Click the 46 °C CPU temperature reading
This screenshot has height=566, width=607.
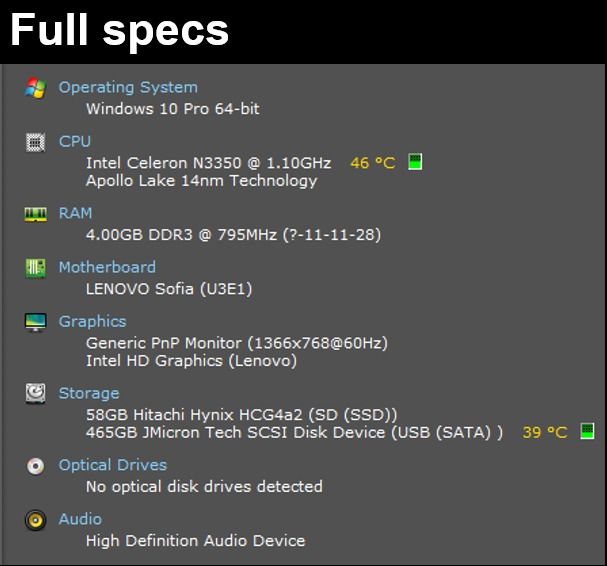pos(373,163)
